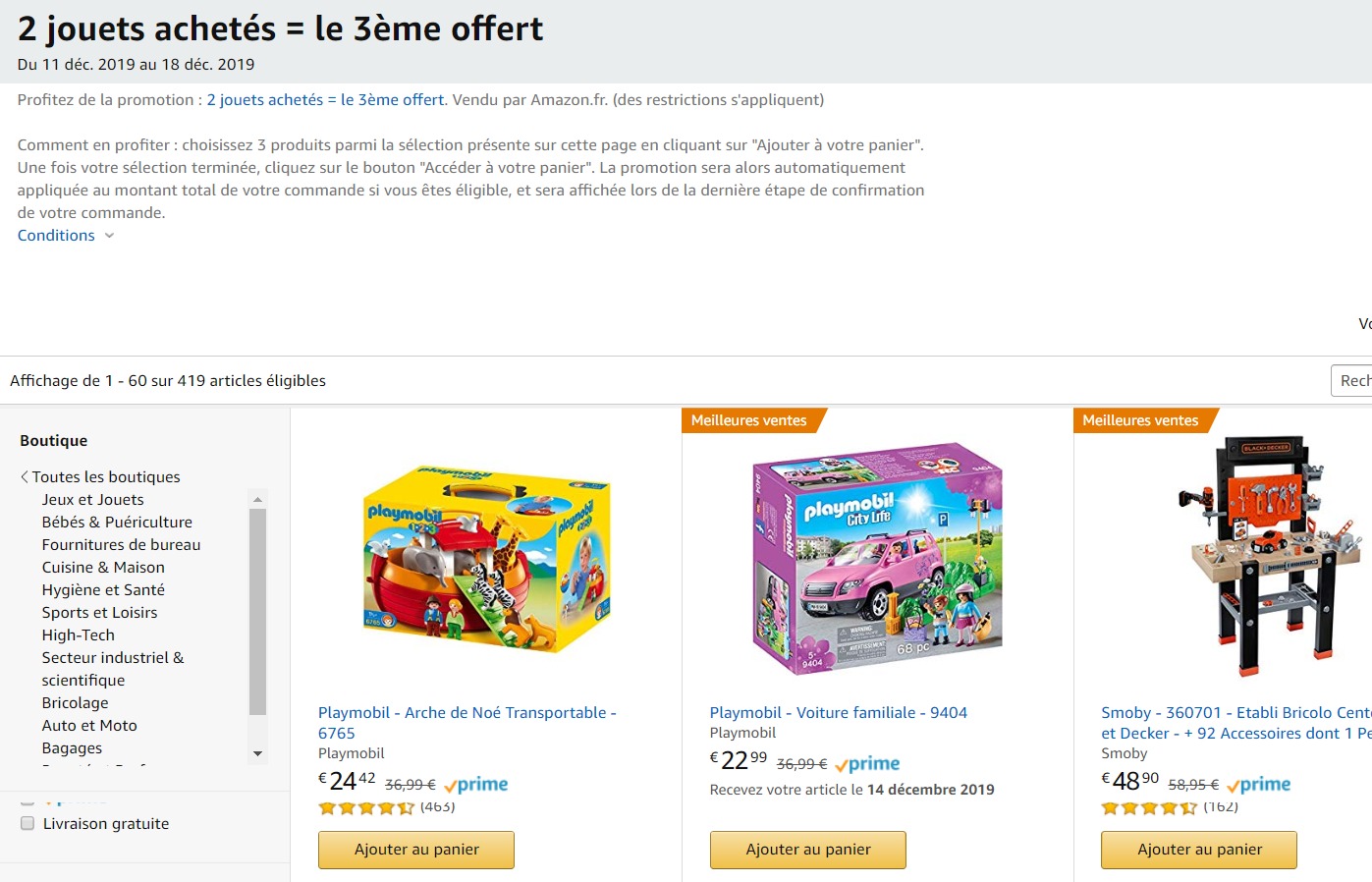Click the star rating for Arche de Noé
The width and height of the screenshot is (1372, 882).
(x=365, y=807)
